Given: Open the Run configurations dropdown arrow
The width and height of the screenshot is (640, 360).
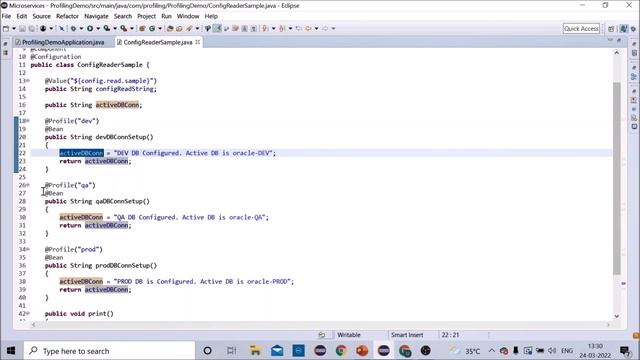Looking at the screenshot, I should [x=98, y=29].
